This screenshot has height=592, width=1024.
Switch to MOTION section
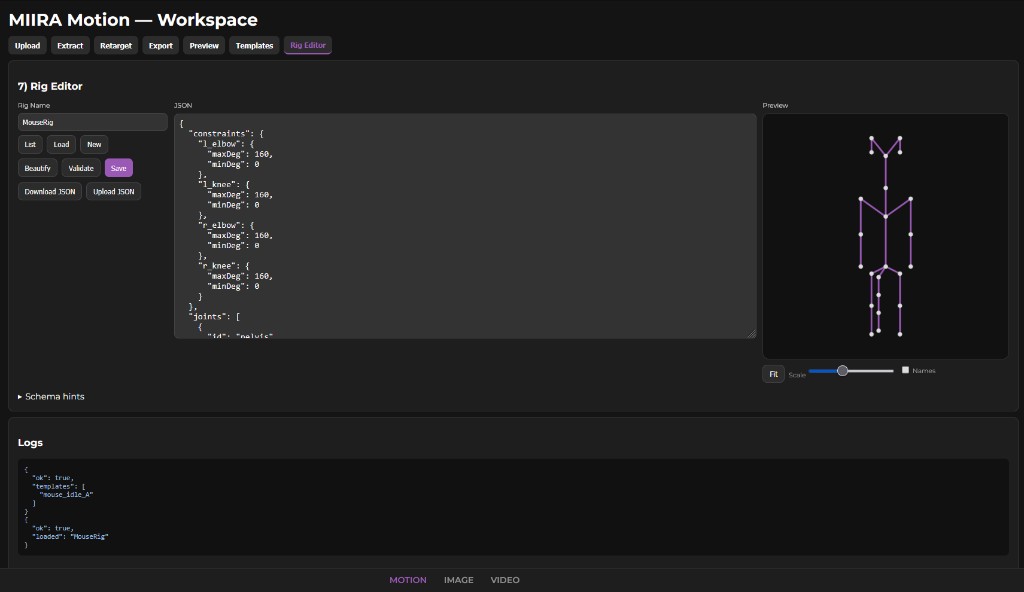(408, 580)
